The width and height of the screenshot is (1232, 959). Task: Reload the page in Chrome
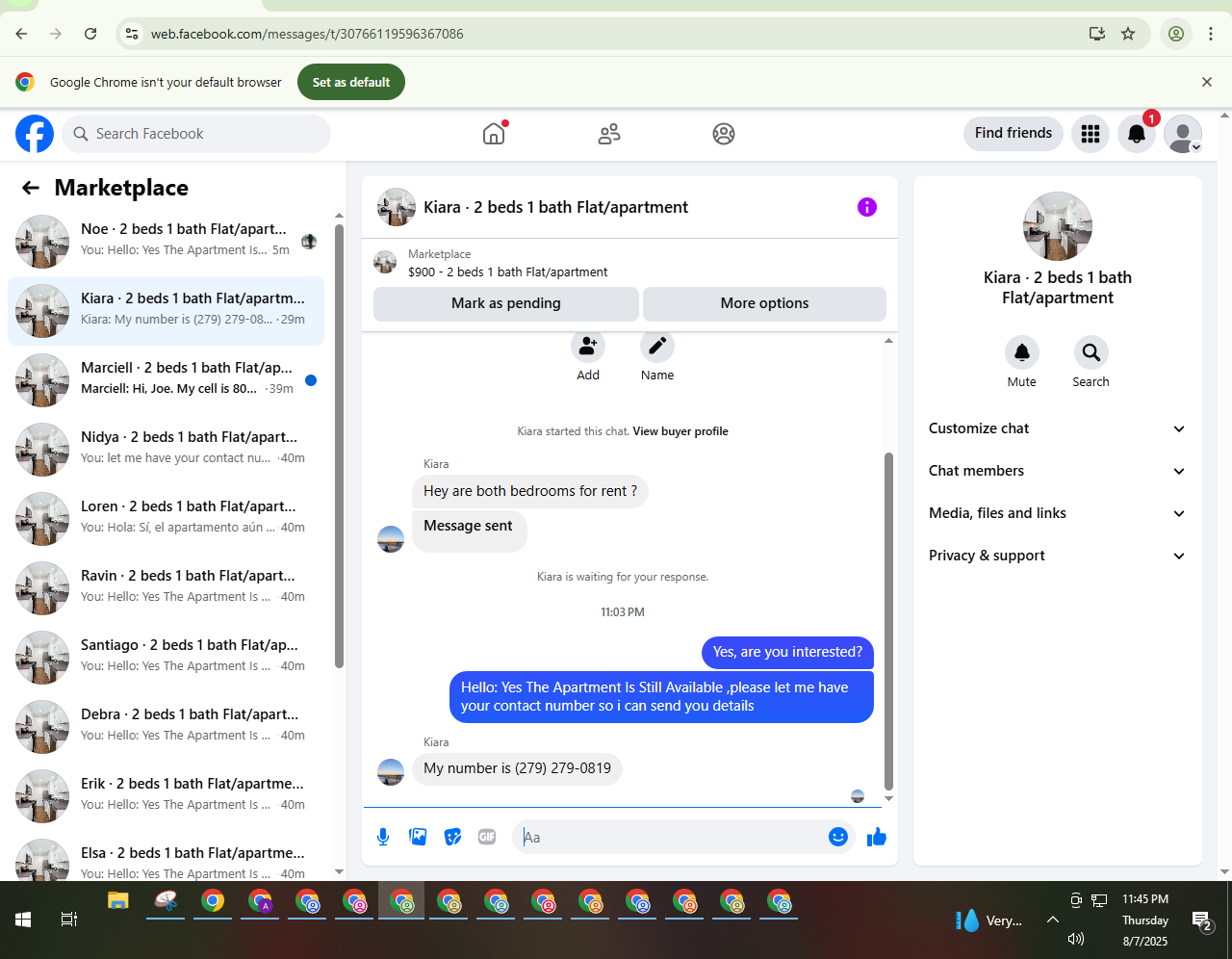pyautogui.click(x=90, y=34)
